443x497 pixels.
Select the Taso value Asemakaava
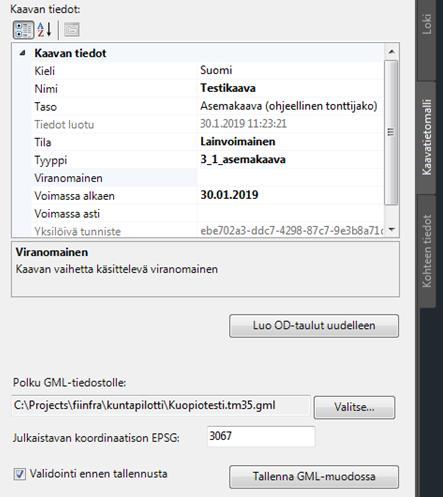click(289, 106)
